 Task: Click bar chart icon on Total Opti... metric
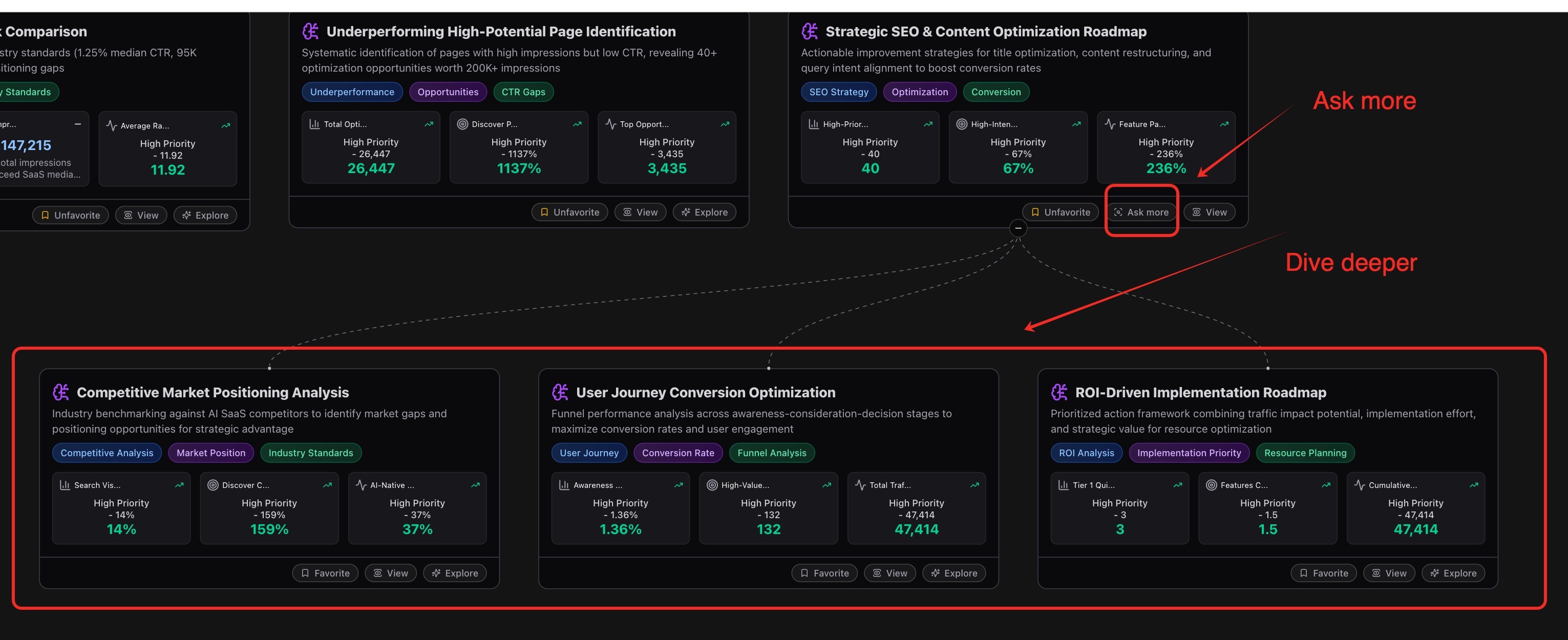pos(315,124)
